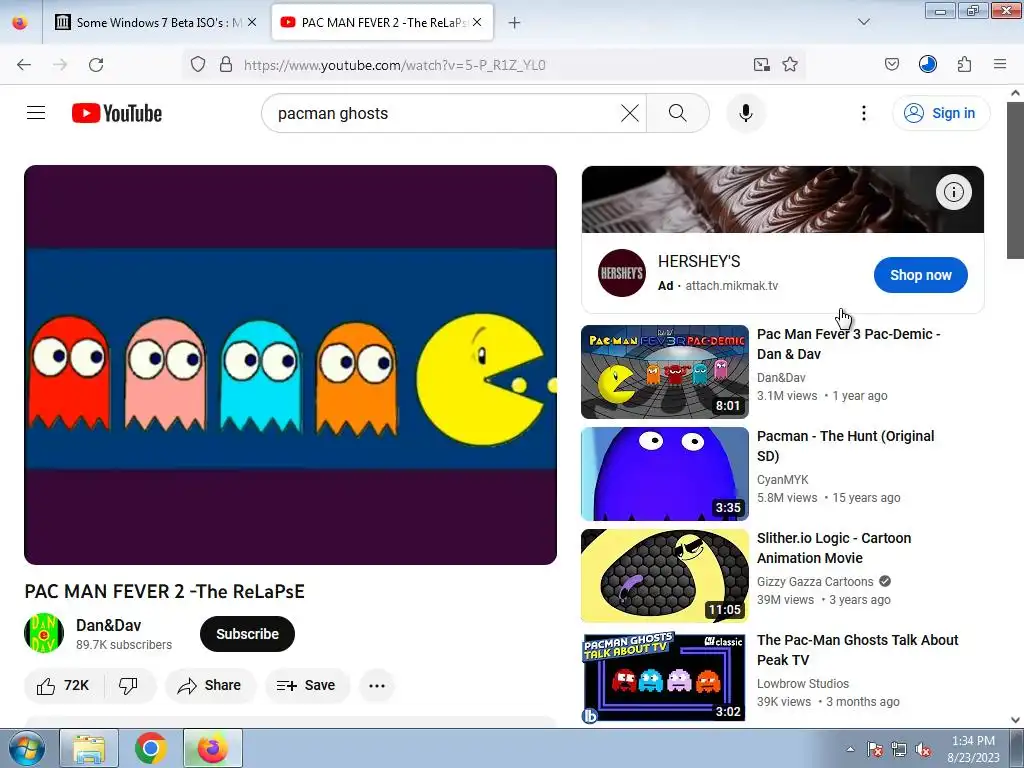Click 'Gizzy Gazza Cartoons' channel name
The image size is (1024, 768).
coord(815,581)
